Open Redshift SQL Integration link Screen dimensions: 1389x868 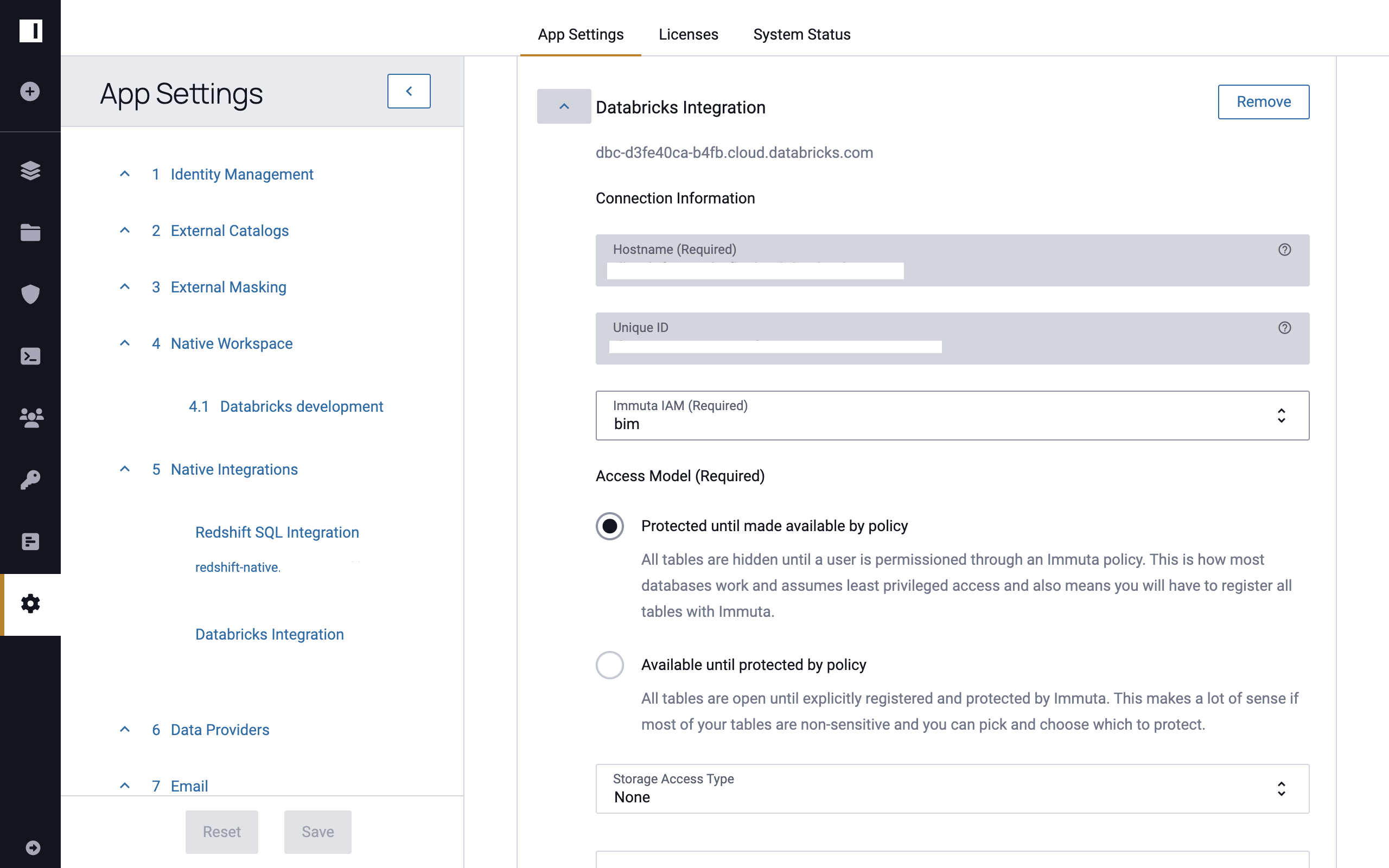tap(277, 532)
